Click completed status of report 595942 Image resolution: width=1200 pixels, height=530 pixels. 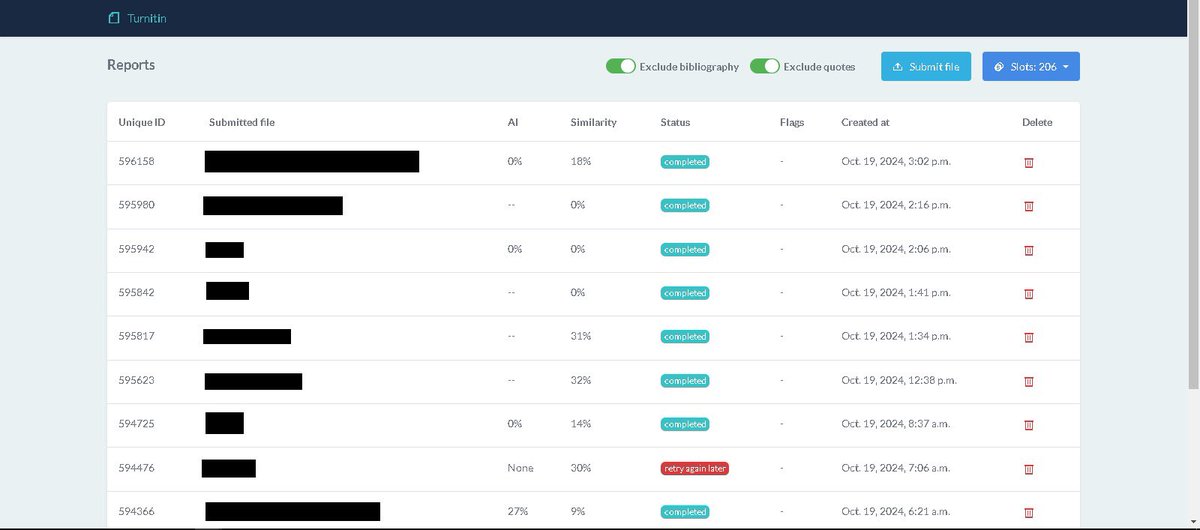(x=685, y=249)
